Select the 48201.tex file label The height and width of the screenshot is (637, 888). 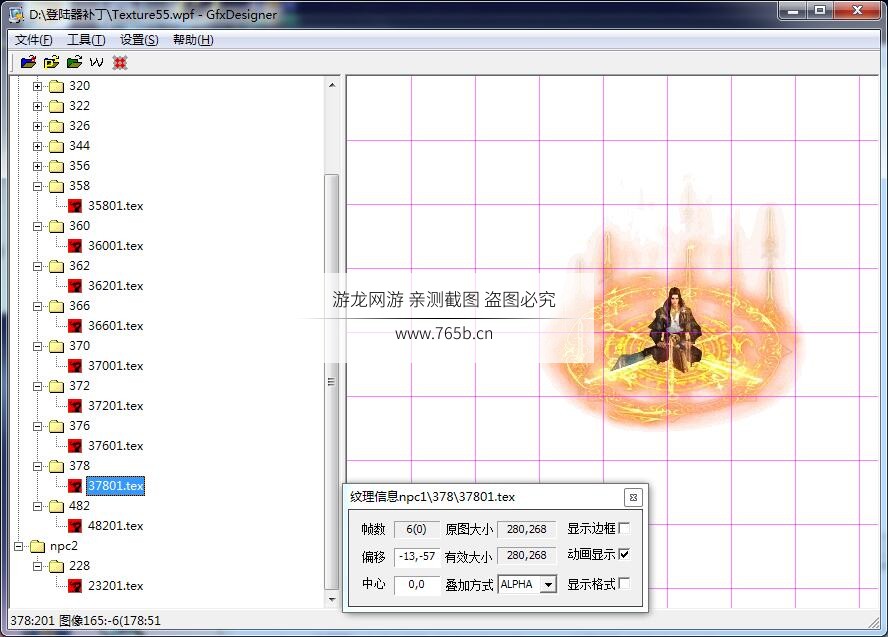(116, 526)
